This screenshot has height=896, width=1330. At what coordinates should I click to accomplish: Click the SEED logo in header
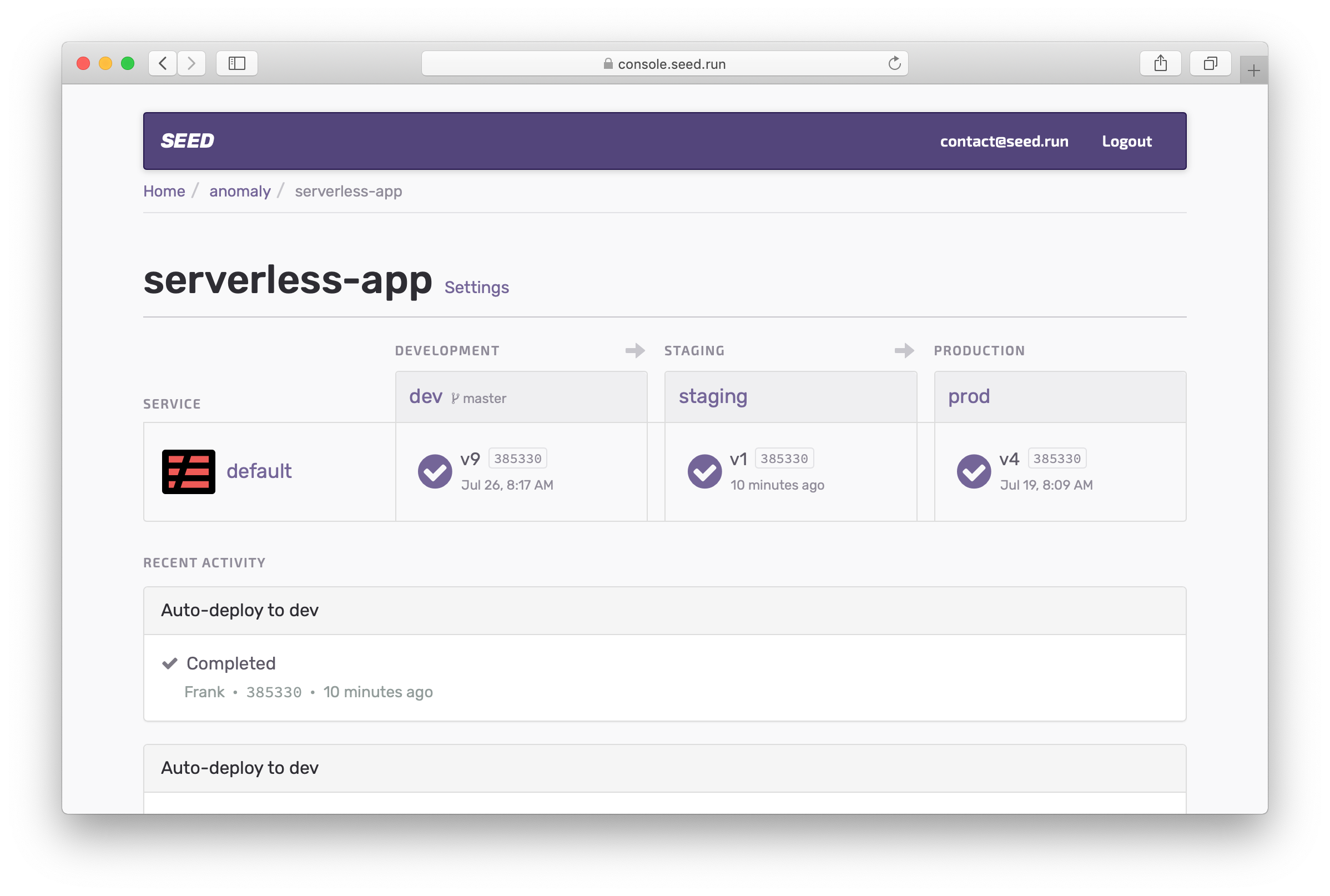[188, 140]
